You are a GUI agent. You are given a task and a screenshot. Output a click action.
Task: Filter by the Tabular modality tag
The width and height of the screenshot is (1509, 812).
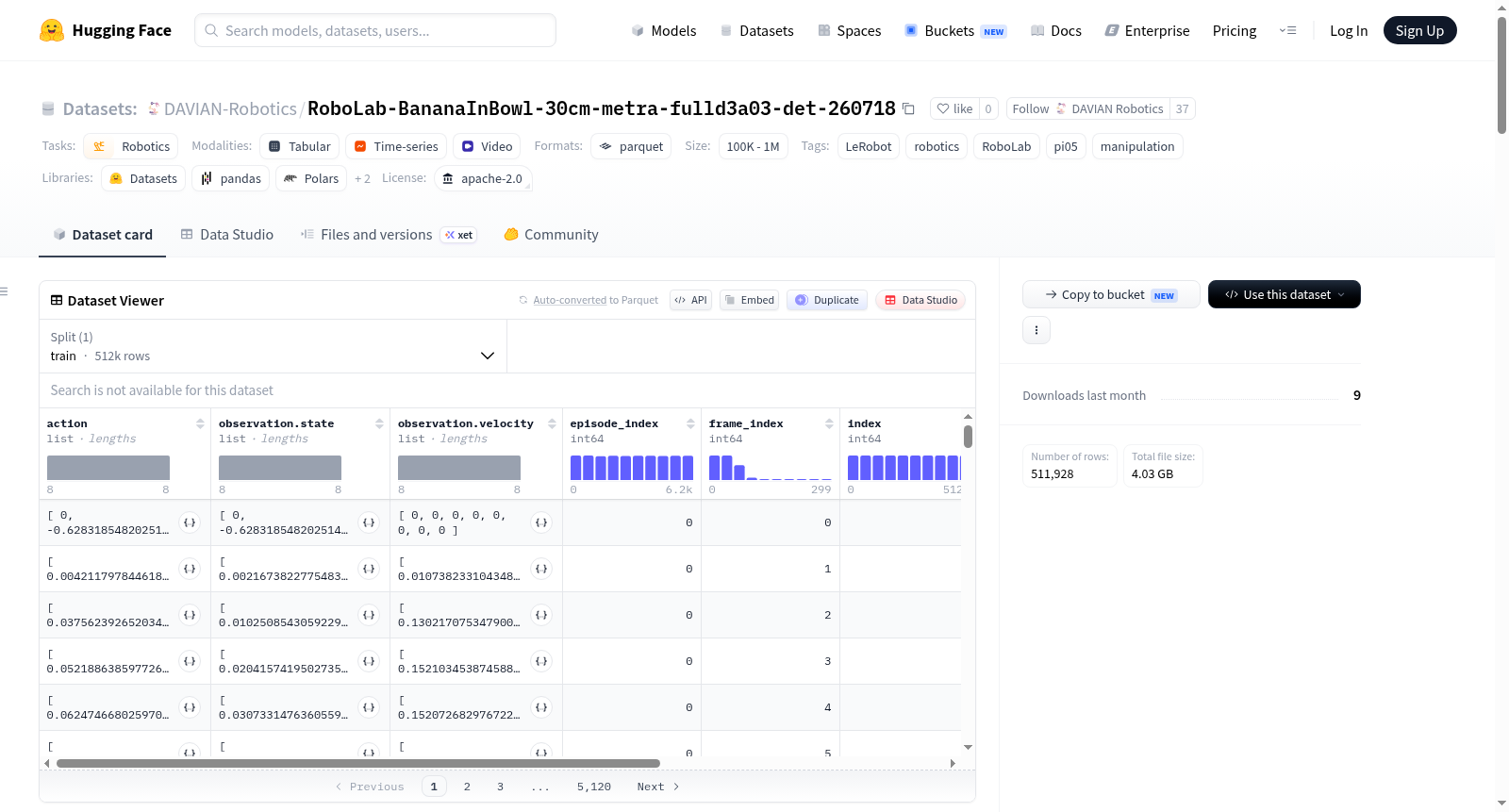[x=299, y=146]
